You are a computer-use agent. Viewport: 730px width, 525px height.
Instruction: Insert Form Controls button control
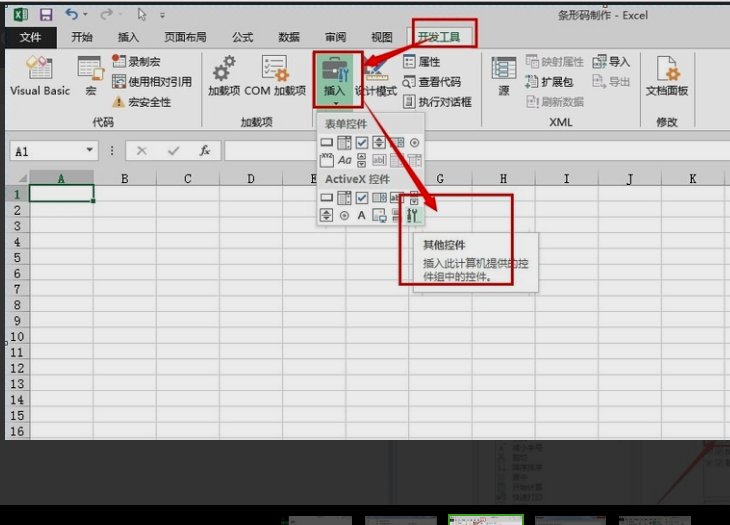coord(327,142)
